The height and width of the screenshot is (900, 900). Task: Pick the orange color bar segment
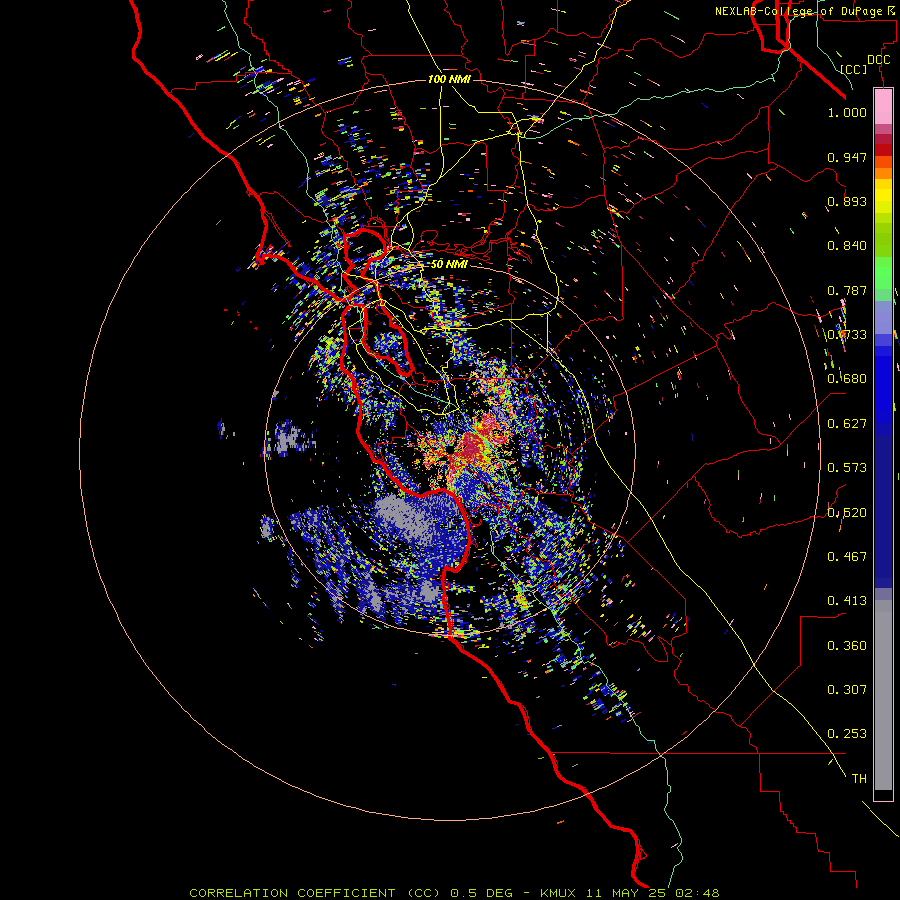883,173
